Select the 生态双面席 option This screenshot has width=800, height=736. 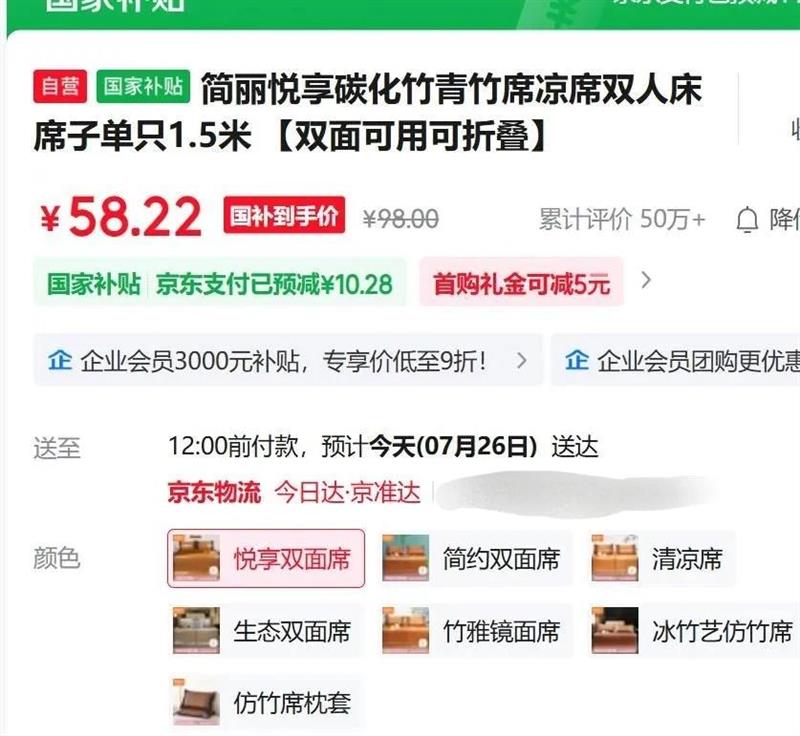(266, 631)
